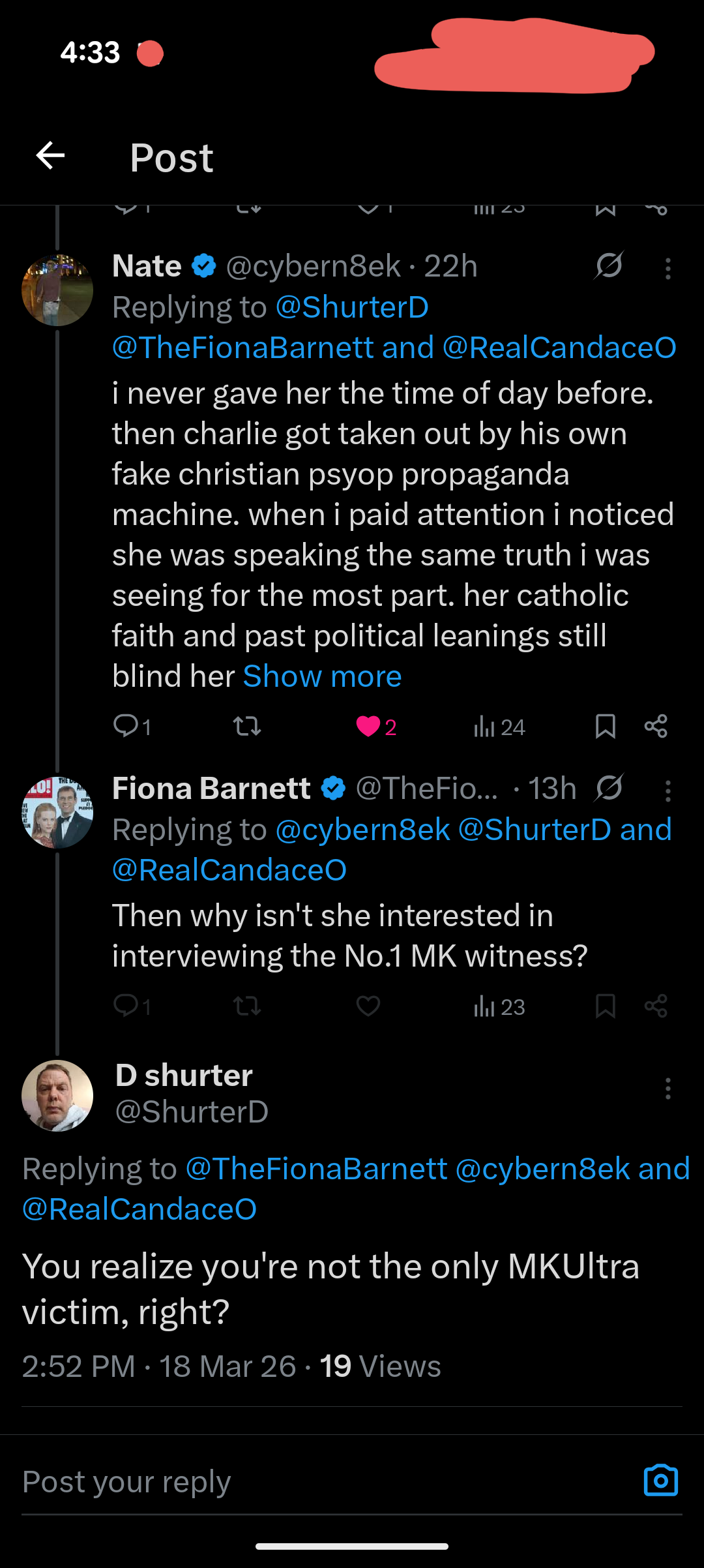The image size is (704, 1568).
Task: Like Fiona Barnett's reply
Action: (x=368, y=1006)
